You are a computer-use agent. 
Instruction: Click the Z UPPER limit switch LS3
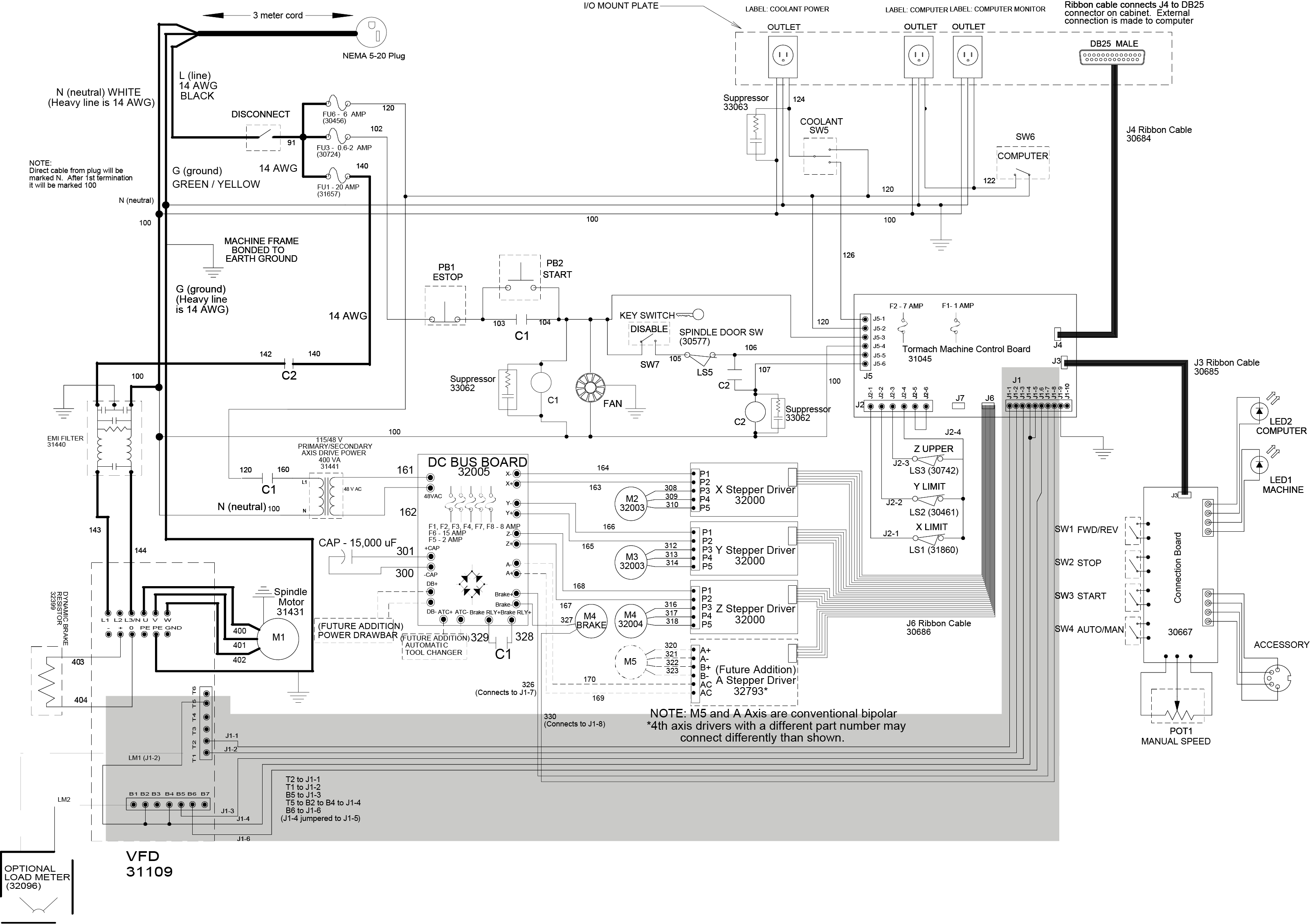click(928, 458)
